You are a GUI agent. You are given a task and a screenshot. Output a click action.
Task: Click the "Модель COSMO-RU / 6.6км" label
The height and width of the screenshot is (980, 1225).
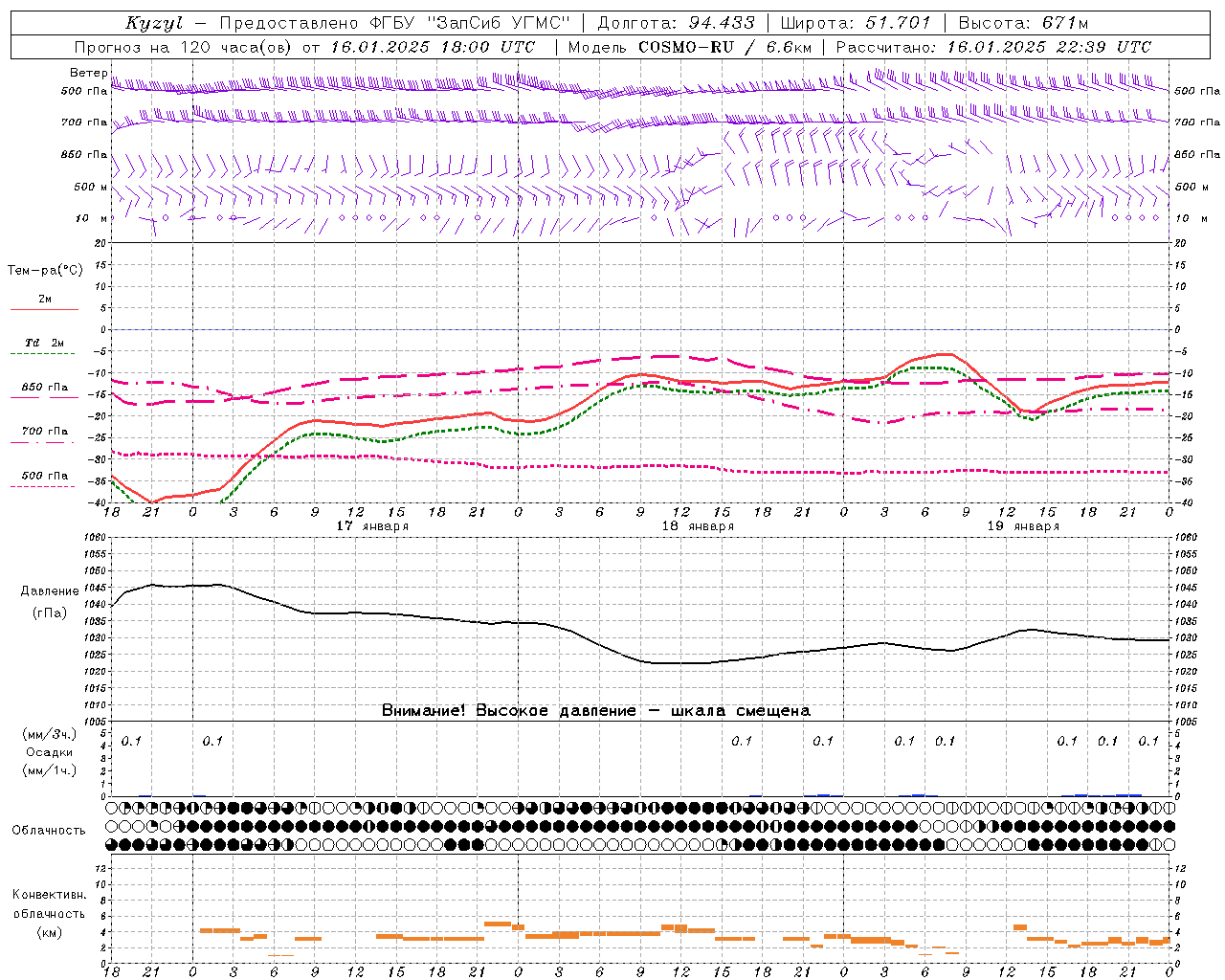pyautogui.click(x=689, y=47)
